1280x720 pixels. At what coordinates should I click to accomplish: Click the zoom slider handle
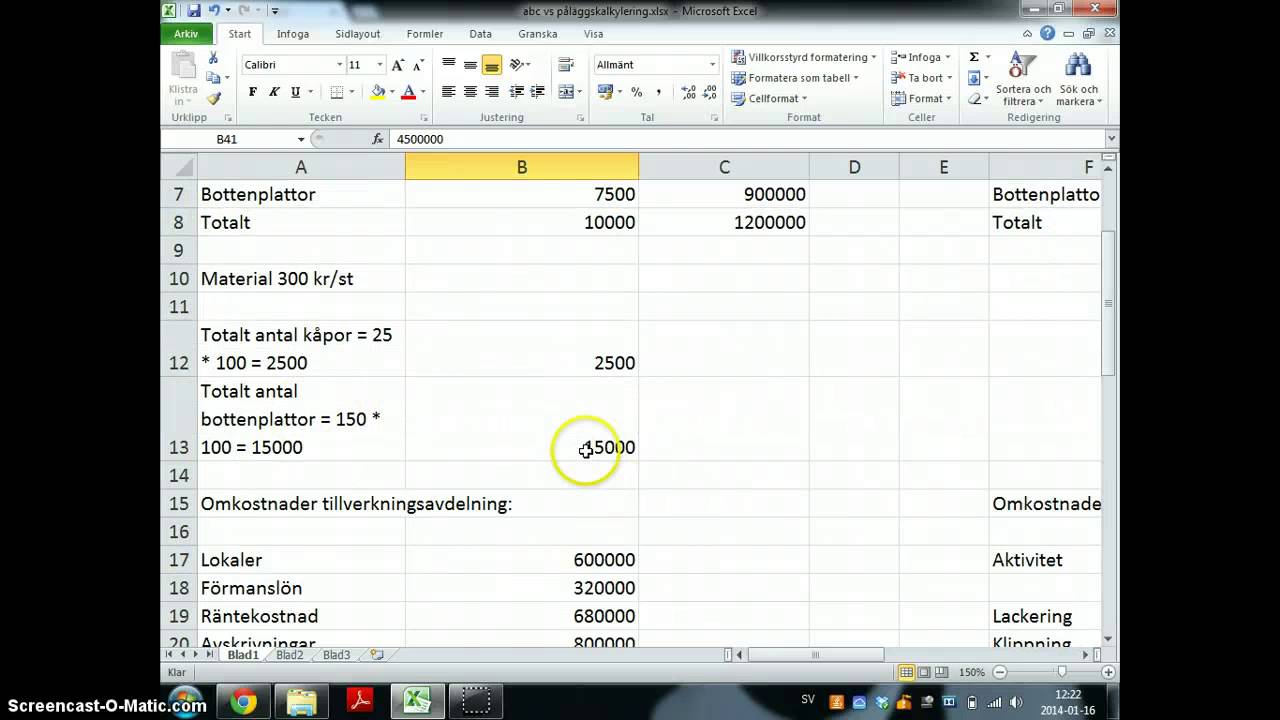[1062, 672]
